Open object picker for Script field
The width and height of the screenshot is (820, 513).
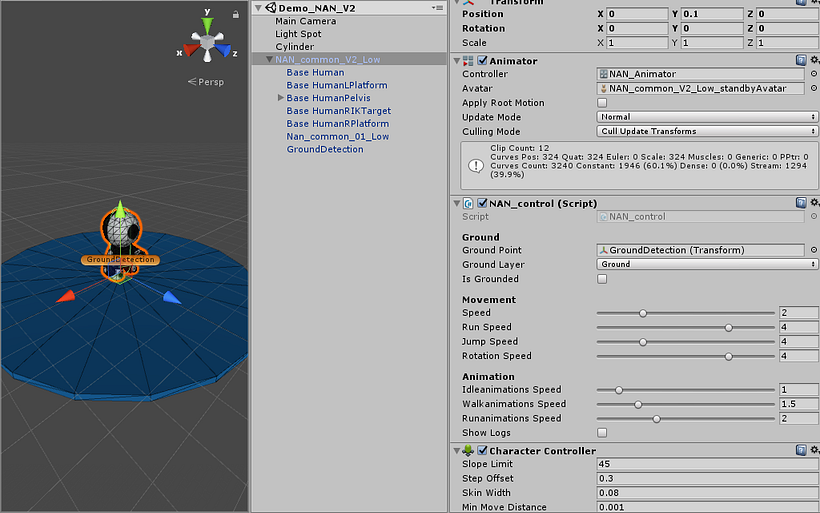[814, 216]
